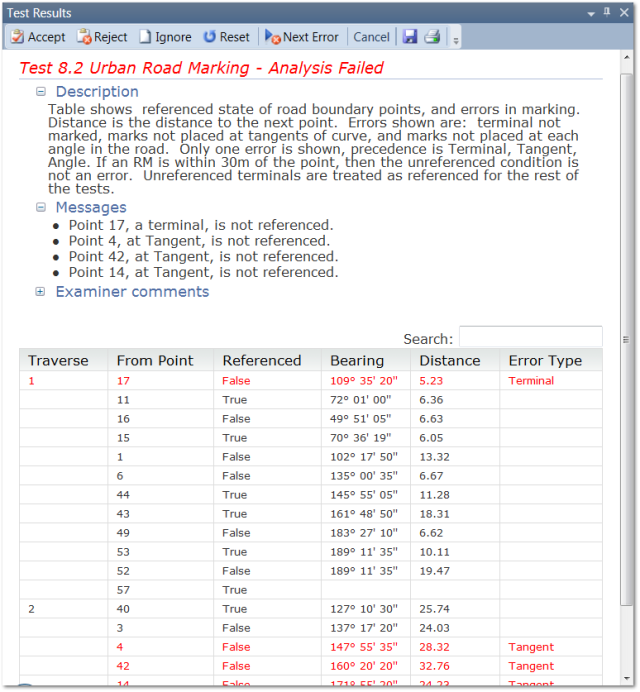Click the failed test title heading

[x=202, y=68]
